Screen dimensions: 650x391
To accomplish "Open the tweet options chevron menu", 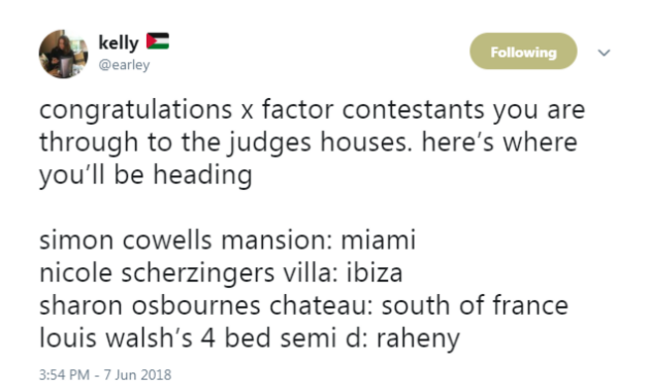I will (604, 52).
